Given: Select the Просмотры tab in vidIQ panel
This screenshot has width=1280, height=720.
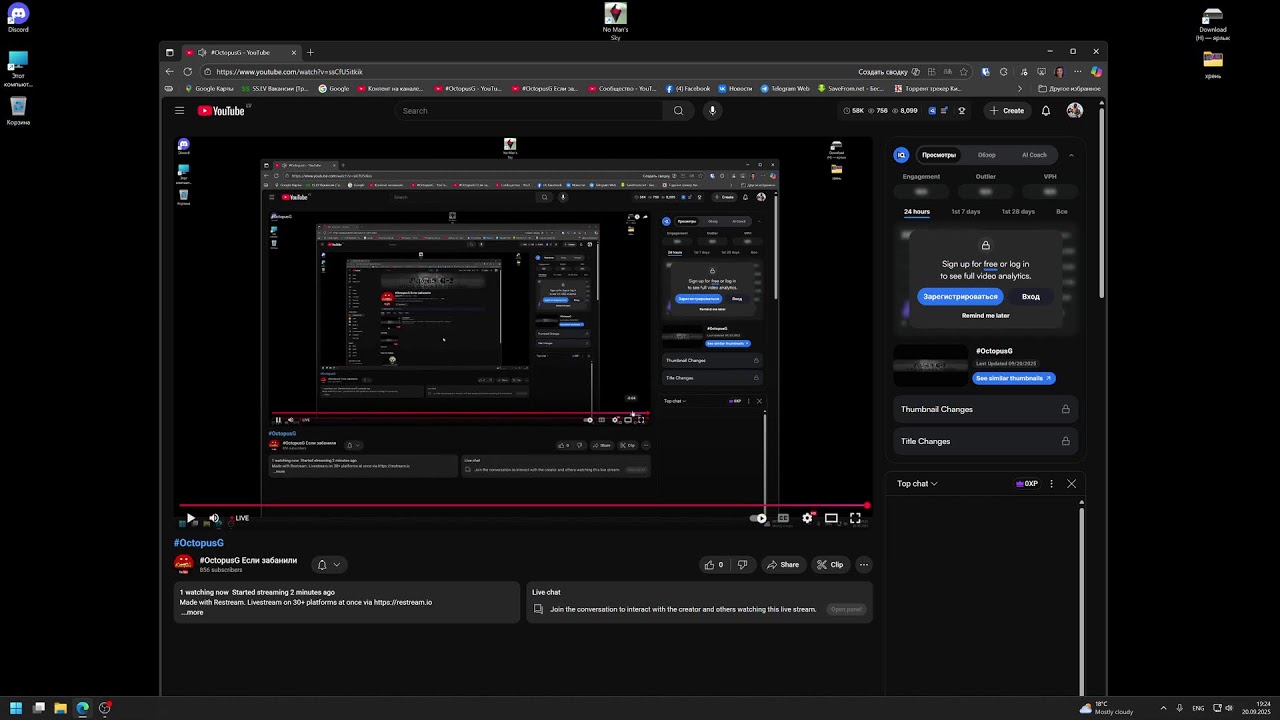Looking at the screenshot, I should click(x=939, y=155).
